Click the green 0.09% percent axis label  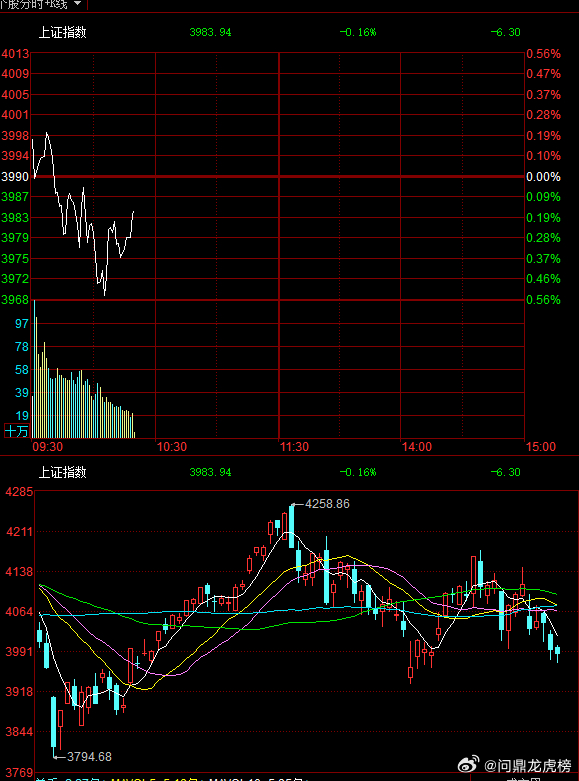coord(543,197)
